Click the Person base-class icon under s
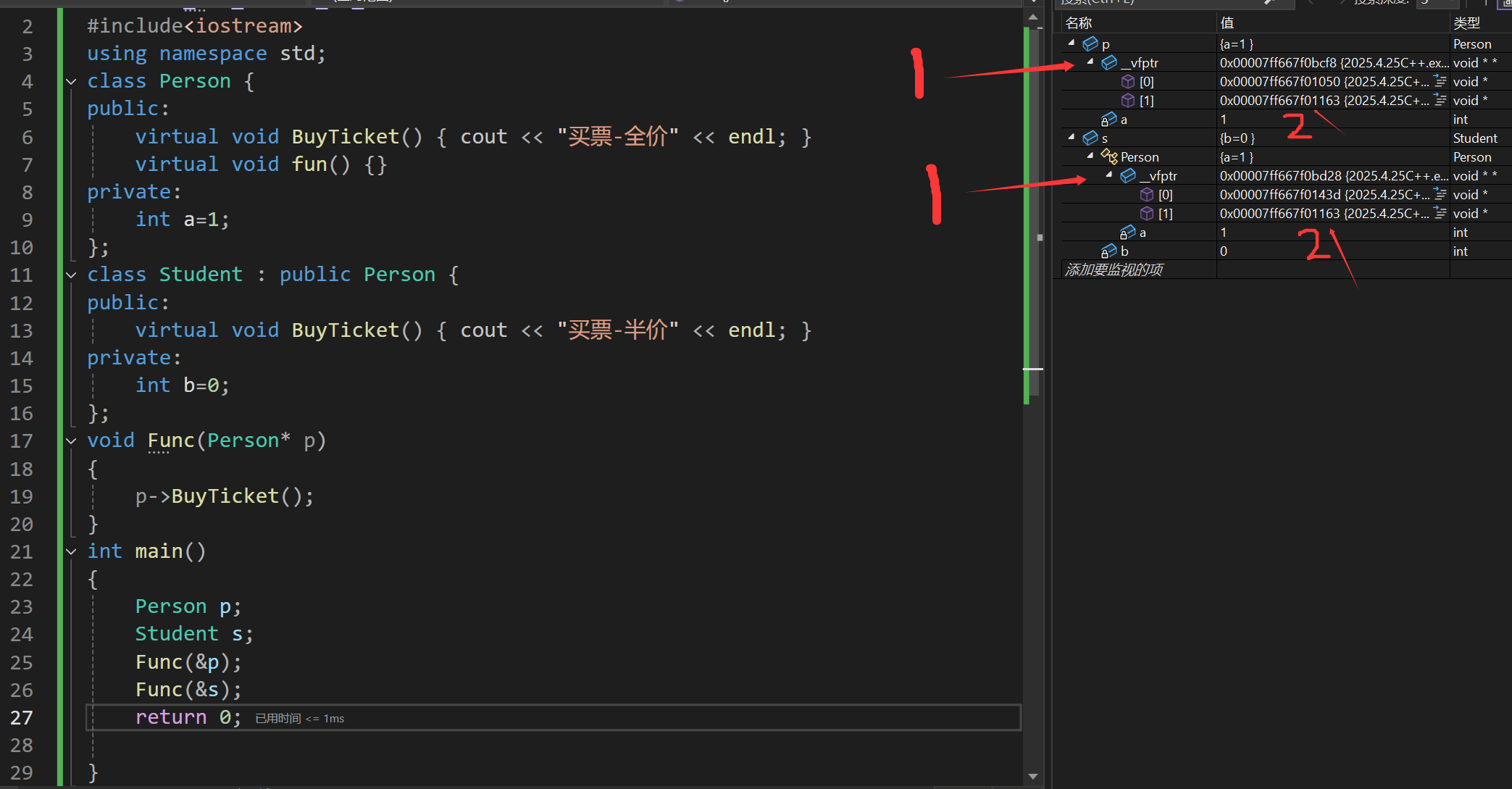1512x789 pixels. pos(1109,157)
